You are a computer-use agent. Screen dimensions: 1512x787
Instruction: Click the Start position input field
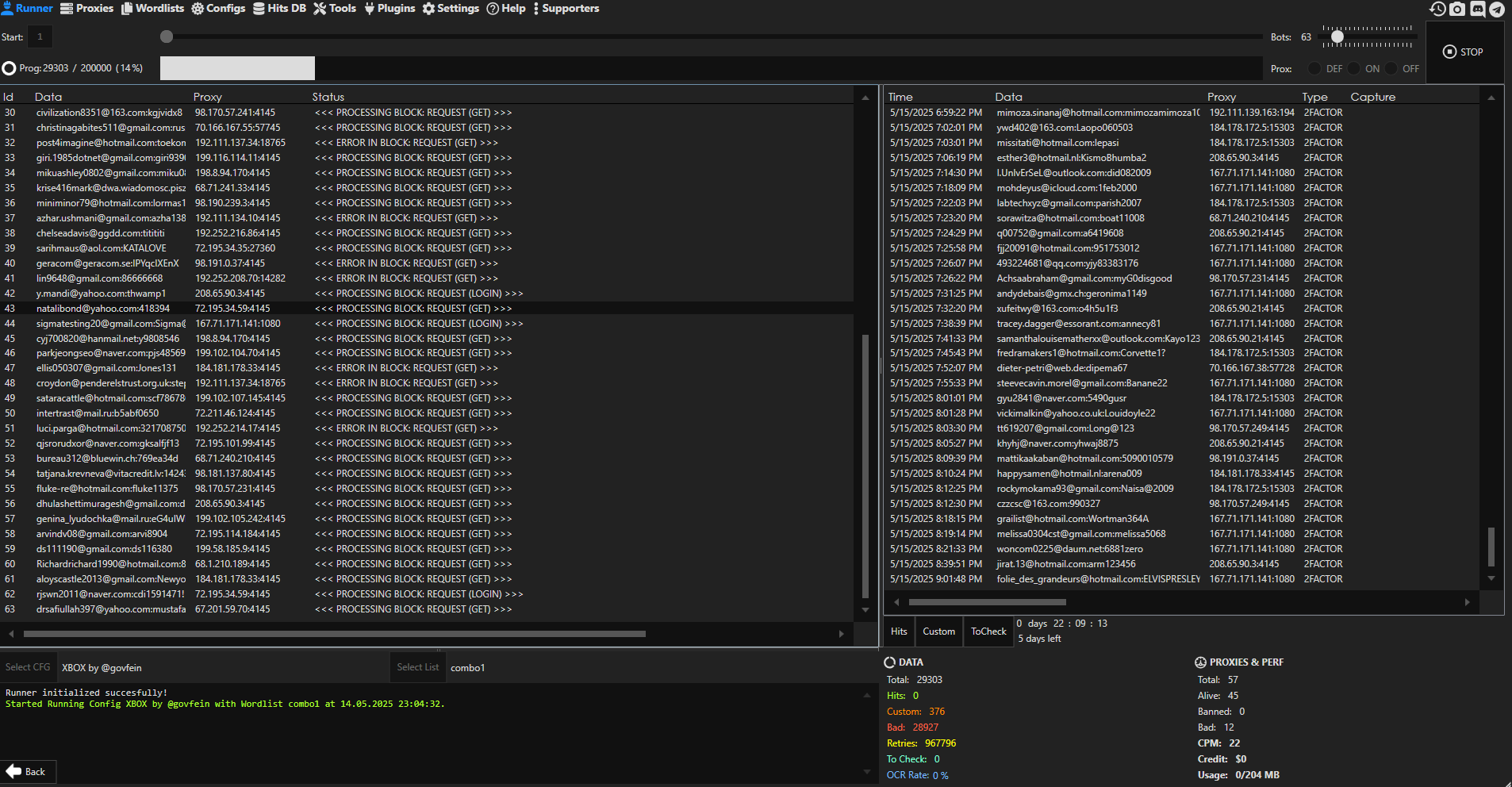[40, 36]
